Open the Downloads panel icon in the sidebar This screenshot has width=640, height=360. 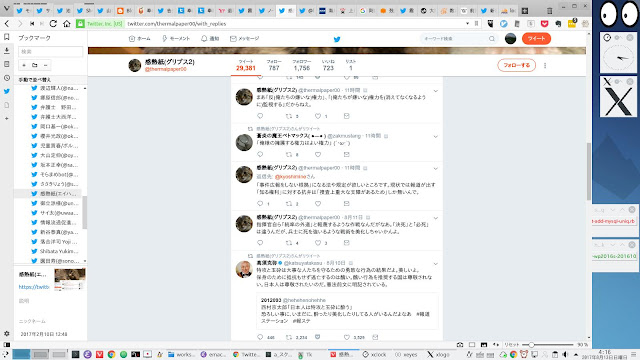pos(7,51)
